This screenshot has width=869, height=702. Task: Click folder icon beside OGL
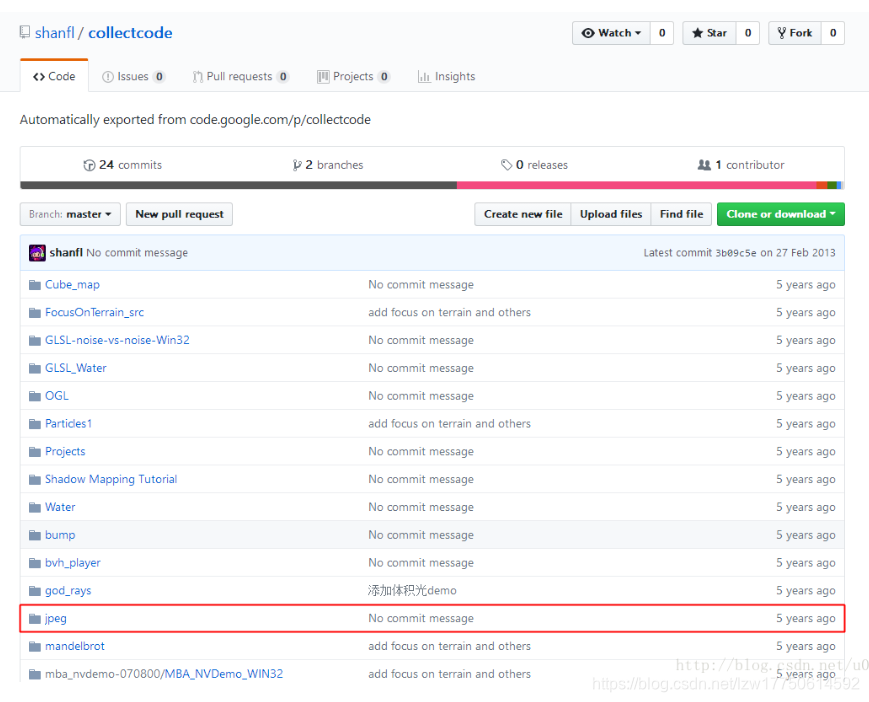coord(35,396)
